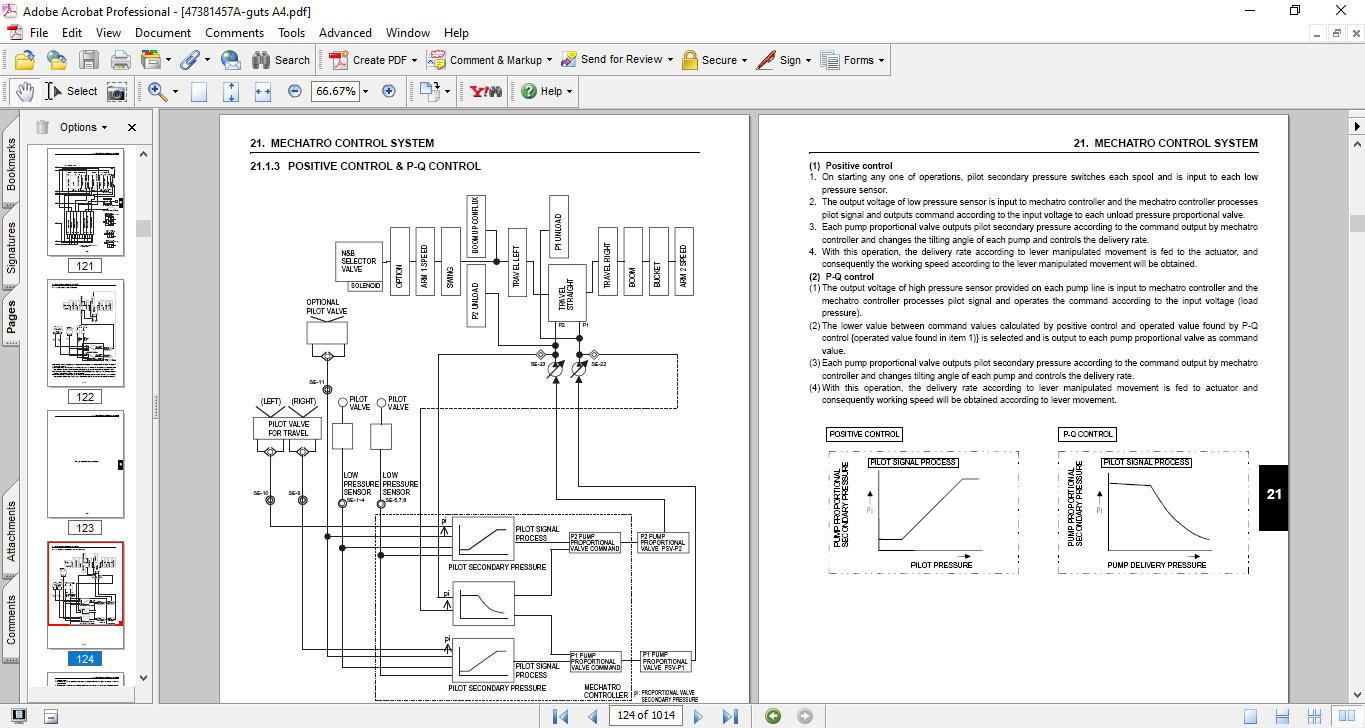The width and height of the screenshot is (1365, 728).
Task: Open the Advanced menu
Action: point(346,32)
